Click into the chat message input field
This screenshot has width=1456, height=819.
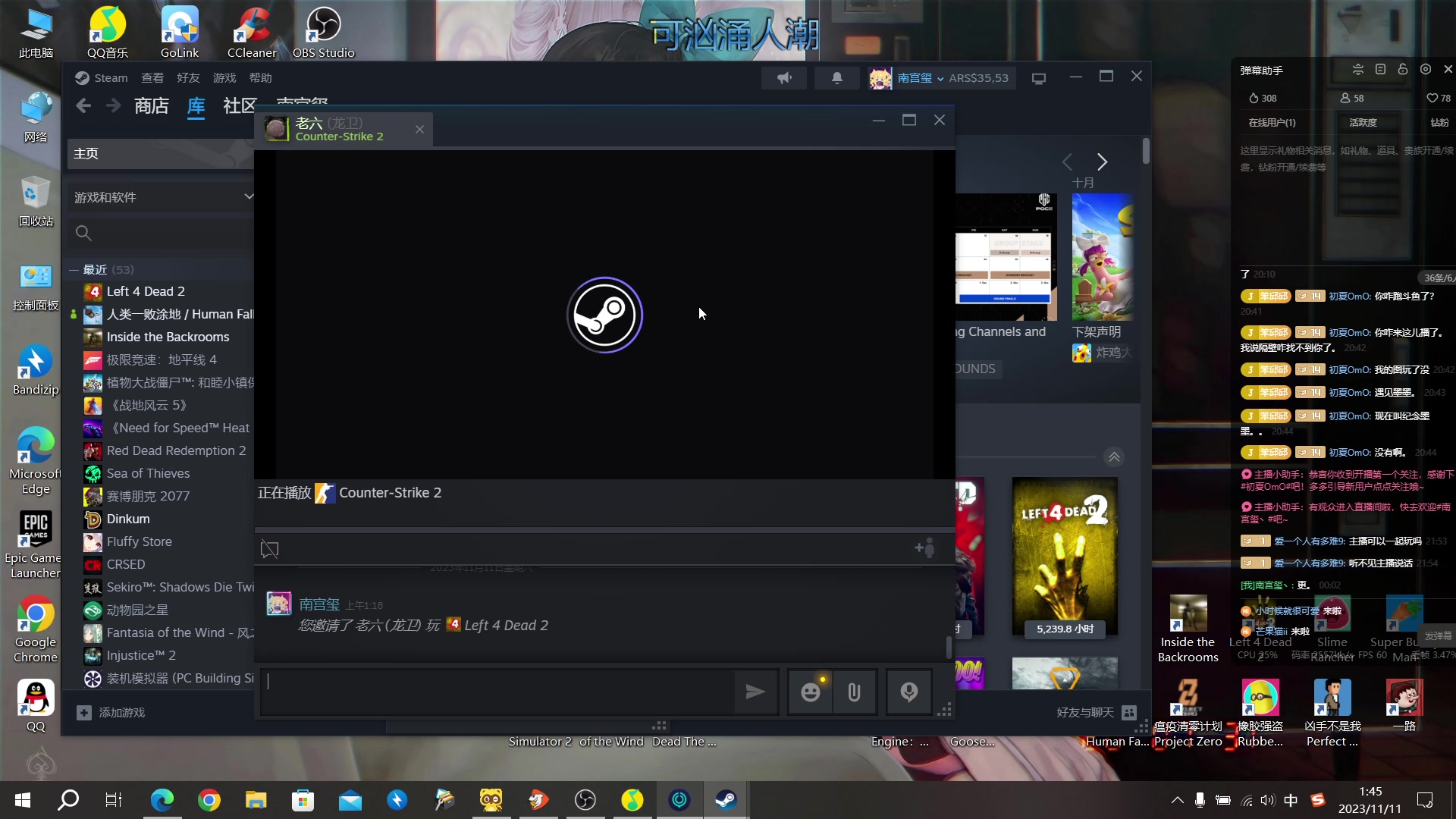tap(497, 692)
